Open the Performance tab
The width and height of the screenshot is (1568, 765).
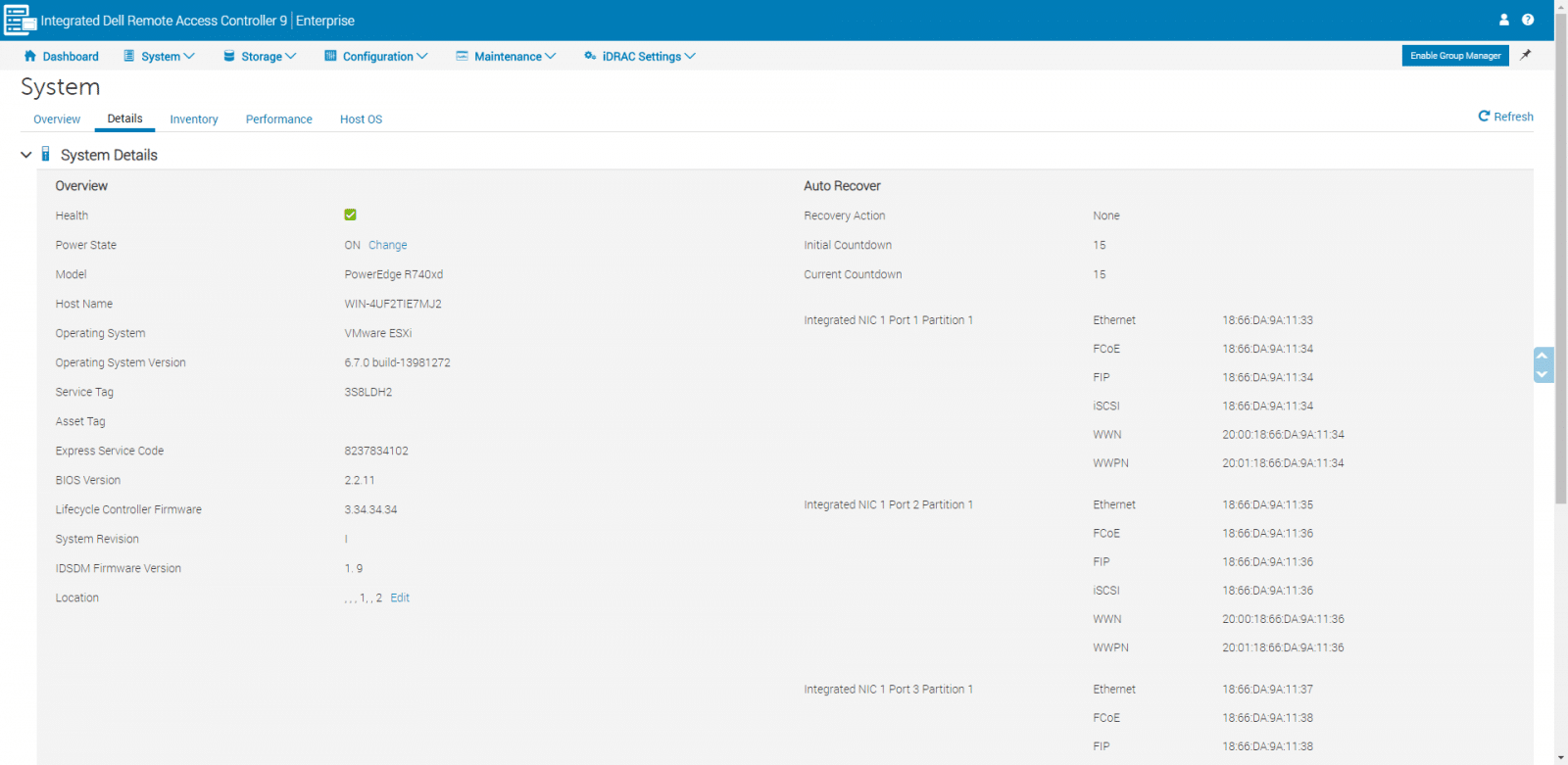point(279,120)
